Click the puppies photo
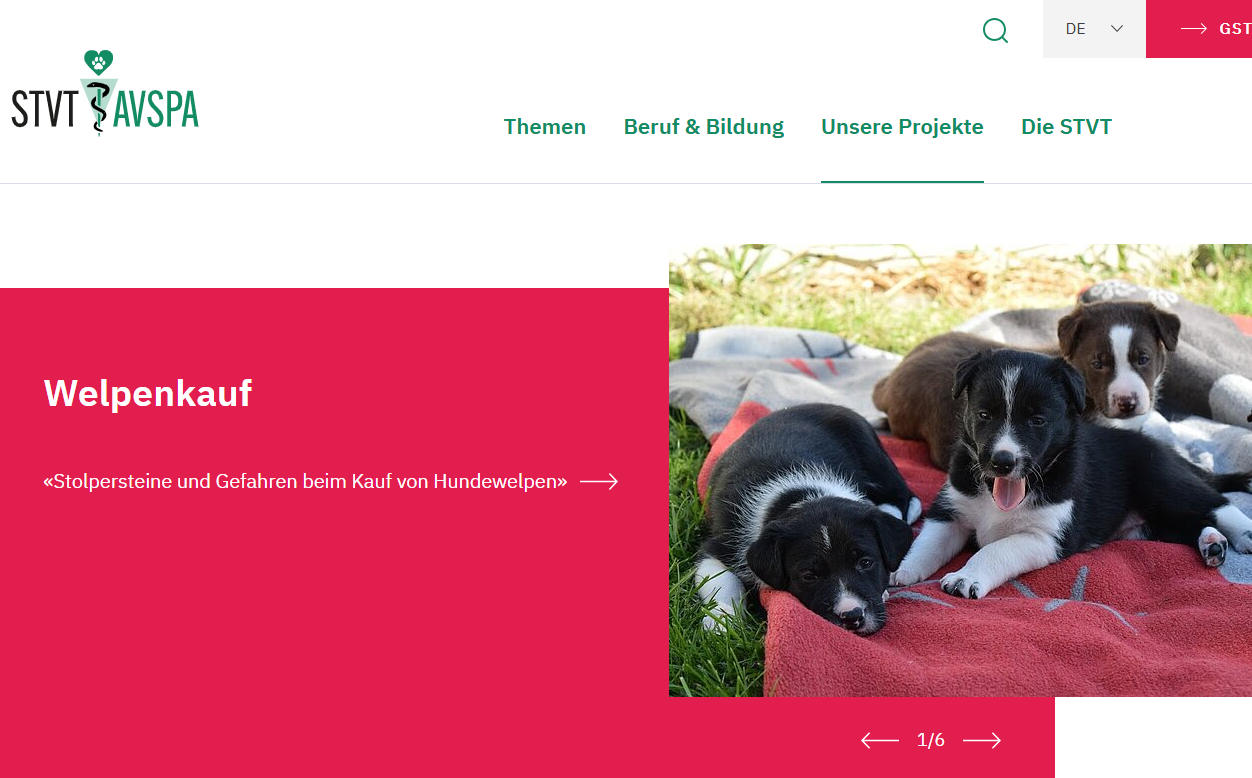Image resolution: width=1252 pixels, height=778 pixels. (x=960, y=470)
